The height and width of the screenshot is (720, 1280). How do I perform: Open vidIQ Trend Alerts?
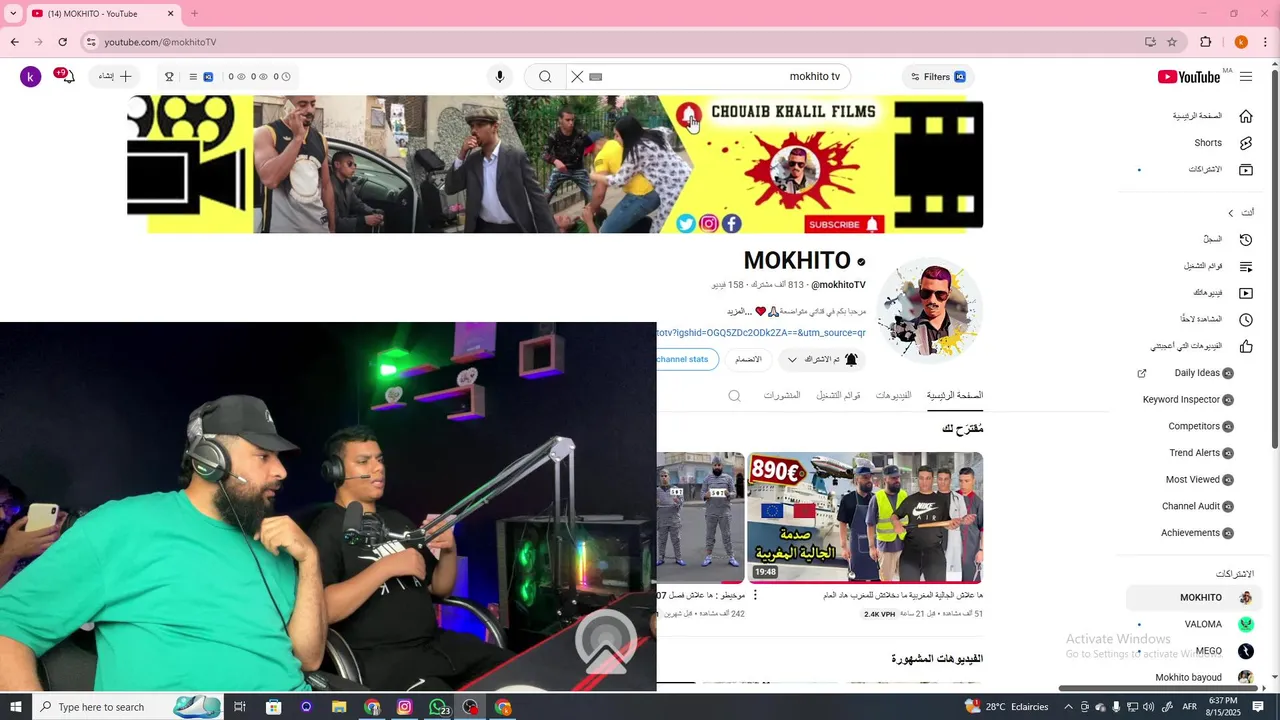(x=1200, y=453)
